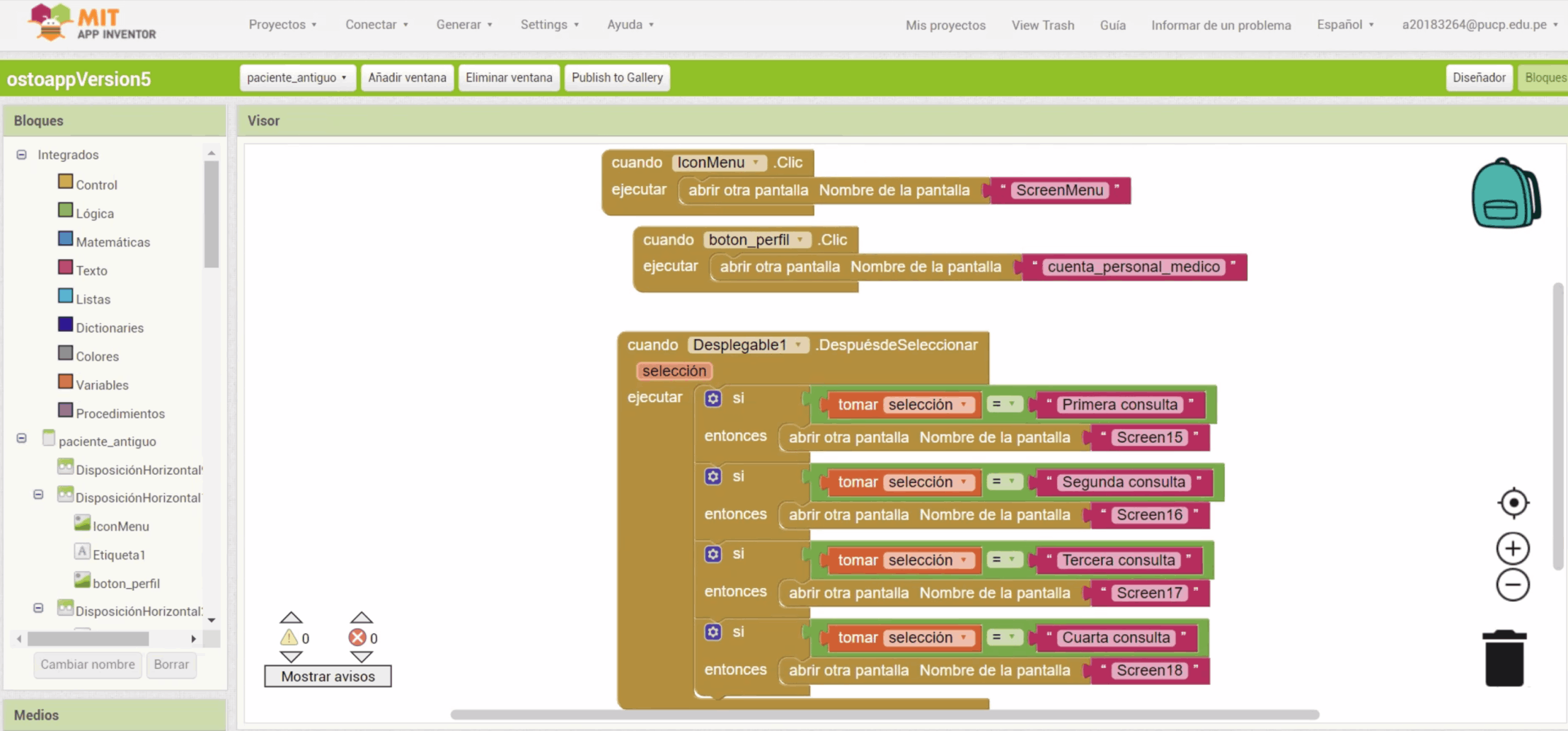Click the trash can icon
This screenshot has width=1568, height=731.
tap(1504, 658)
